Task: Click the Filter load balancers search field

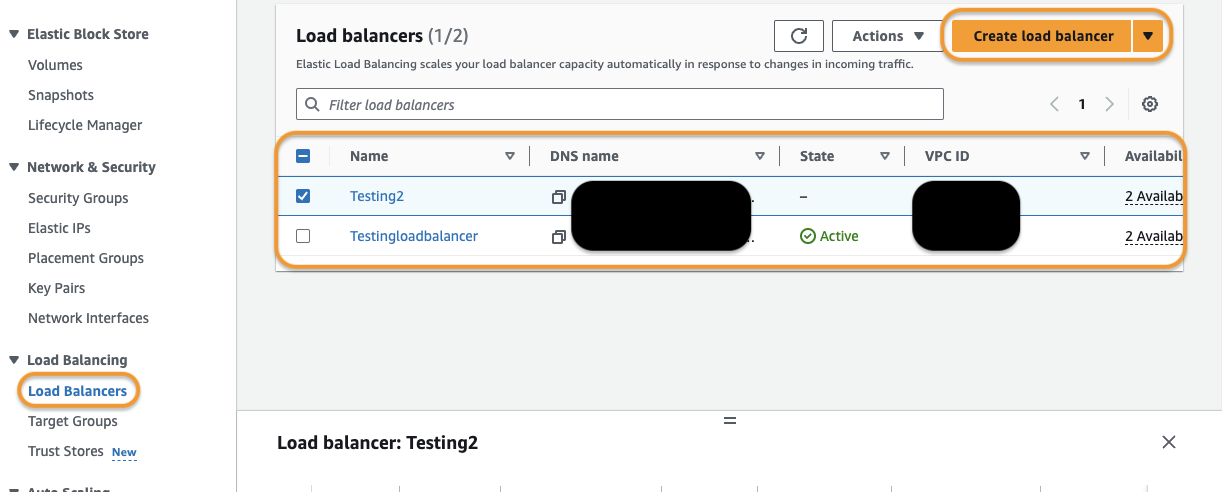Action: (x=620, y=104)
